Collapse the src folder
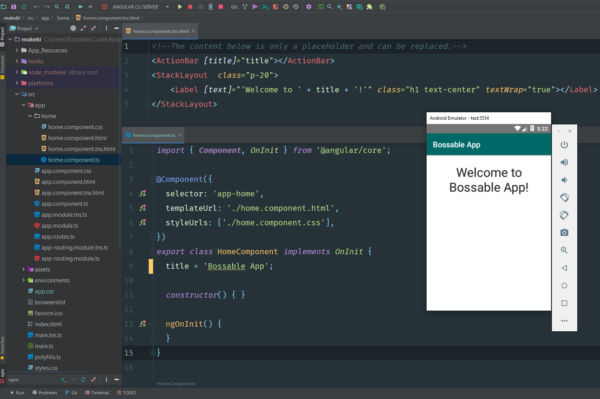The width and height of the screenshot is (600, 399). (x=17, y=94)
